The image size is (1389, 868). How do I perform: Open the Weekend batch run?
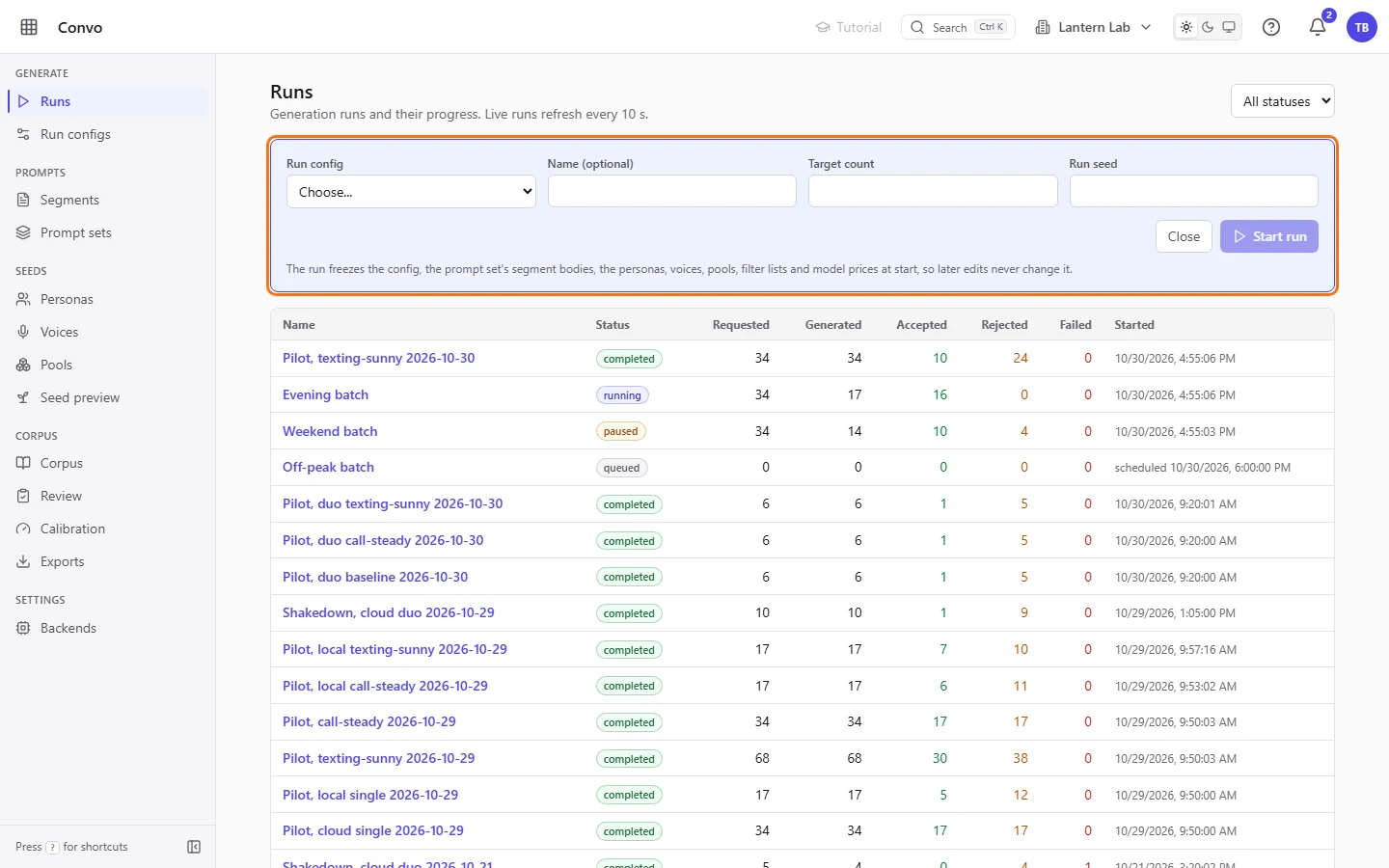tap(330, 431)
